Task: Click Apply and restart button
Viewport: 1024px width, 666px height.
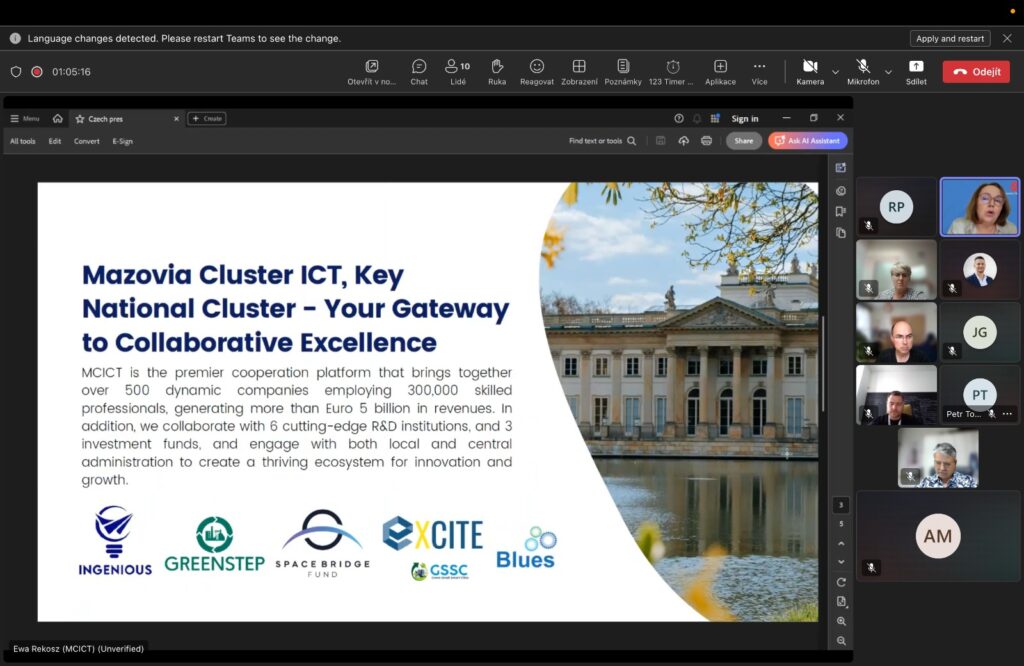Action: pyautogui.click(x=949, y=39)
